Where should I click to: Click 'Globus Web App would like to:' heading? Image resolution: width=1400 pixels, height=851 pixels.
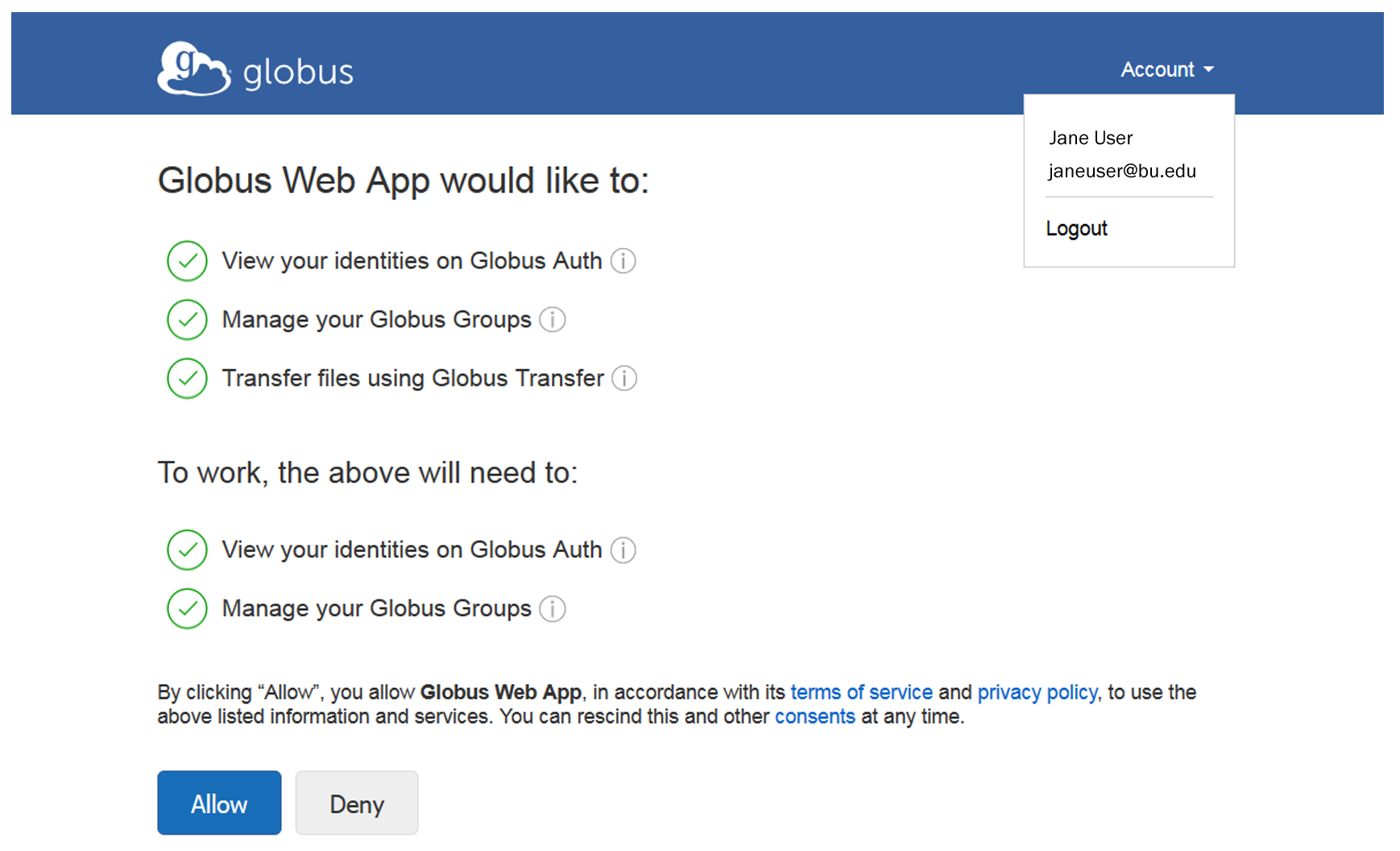403,181
